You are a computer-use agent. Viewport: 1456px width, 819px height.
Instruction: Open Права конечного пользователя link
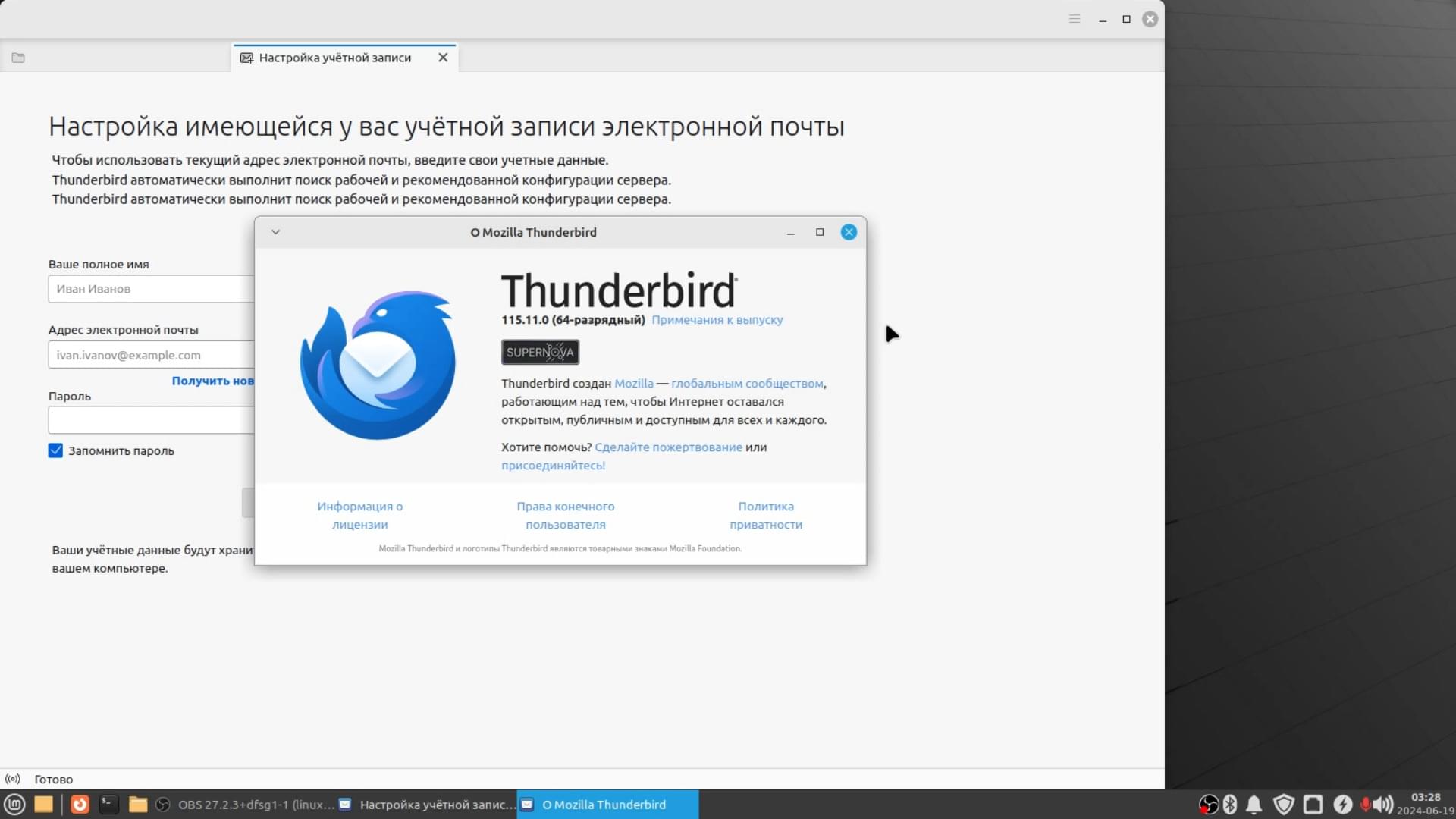566,516
